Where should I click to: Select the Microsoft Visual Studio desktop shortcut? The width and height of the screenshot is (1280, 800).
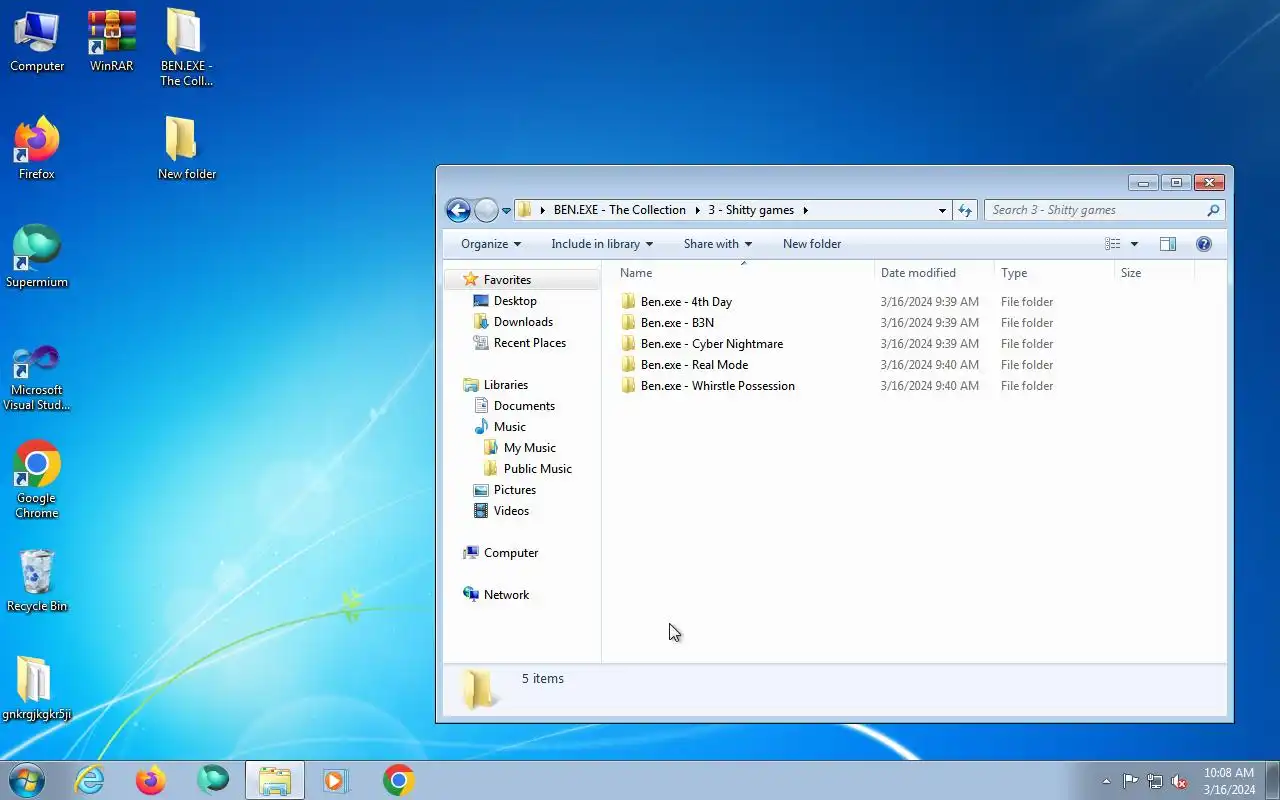tap(37, 377)
